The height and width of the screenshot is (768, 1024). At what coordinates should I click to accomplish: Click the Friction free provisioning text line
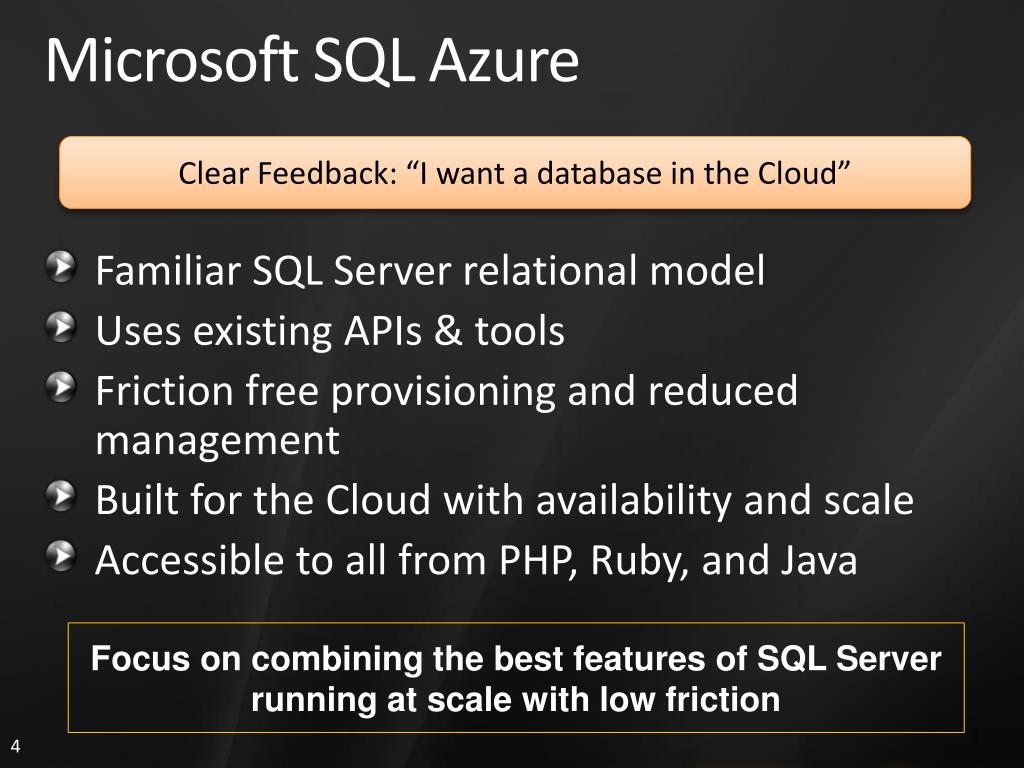click(x=447, y=391)
